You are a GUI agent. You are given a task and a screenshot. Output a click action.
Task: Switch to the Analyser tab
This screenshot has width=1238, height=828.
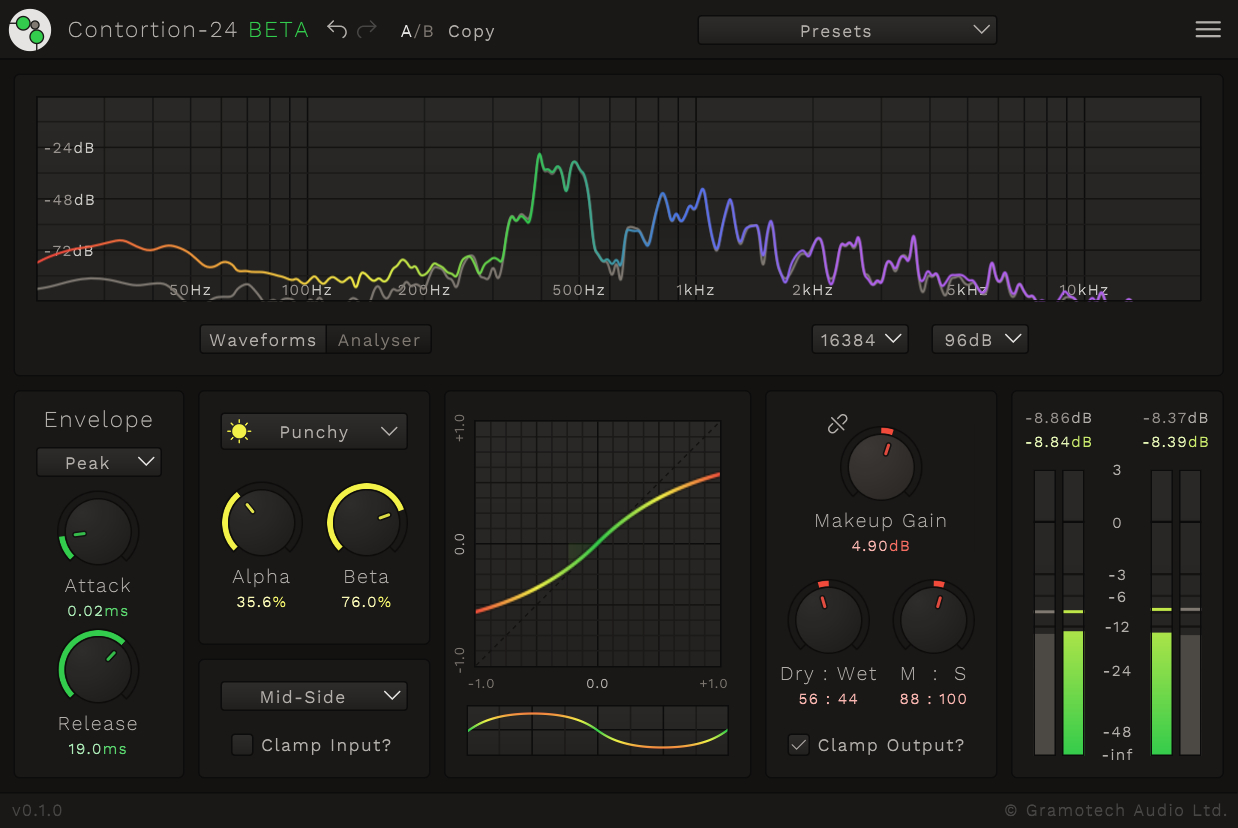379,340
